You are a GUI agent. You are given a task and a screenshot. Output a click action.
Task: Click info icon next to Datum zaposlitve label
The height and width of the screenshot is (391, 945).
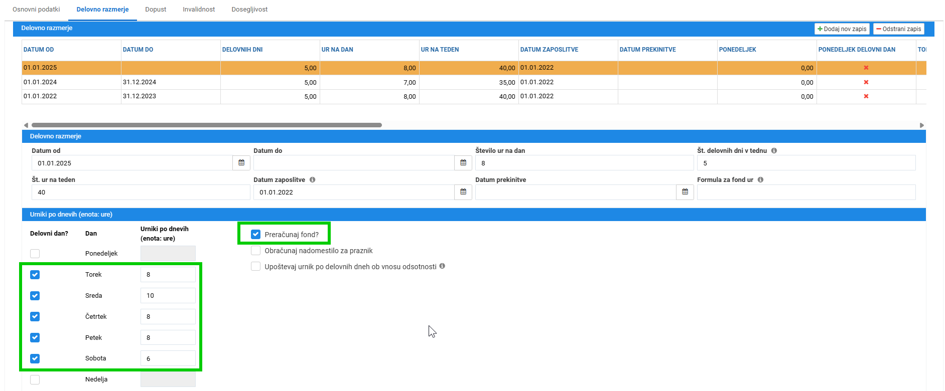click(x=313, y=180)
